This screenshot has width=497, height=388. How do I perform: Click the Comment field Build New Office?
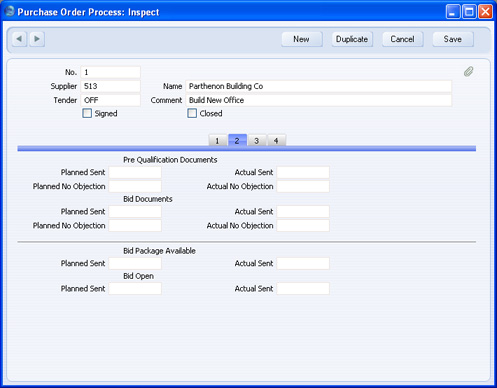(x=319, y=100)
